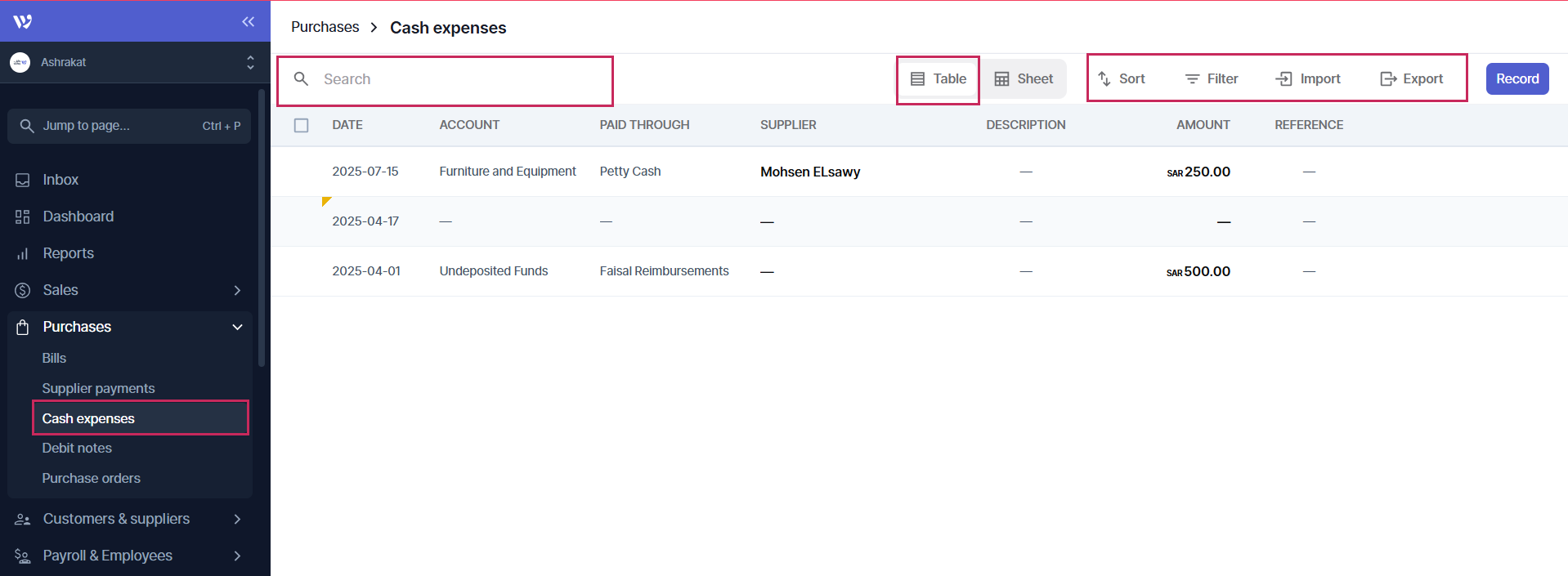The width and height of the screenshot is (1568, 576).
Task: Click the Inbox tray icon
Action: [x=23, y=181]
